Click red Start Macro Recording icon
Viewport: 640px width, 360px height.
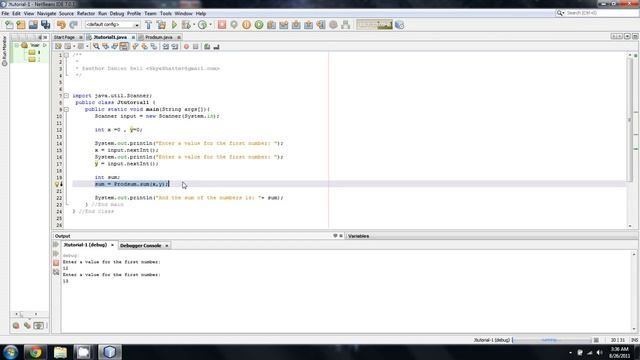point(186,47)
